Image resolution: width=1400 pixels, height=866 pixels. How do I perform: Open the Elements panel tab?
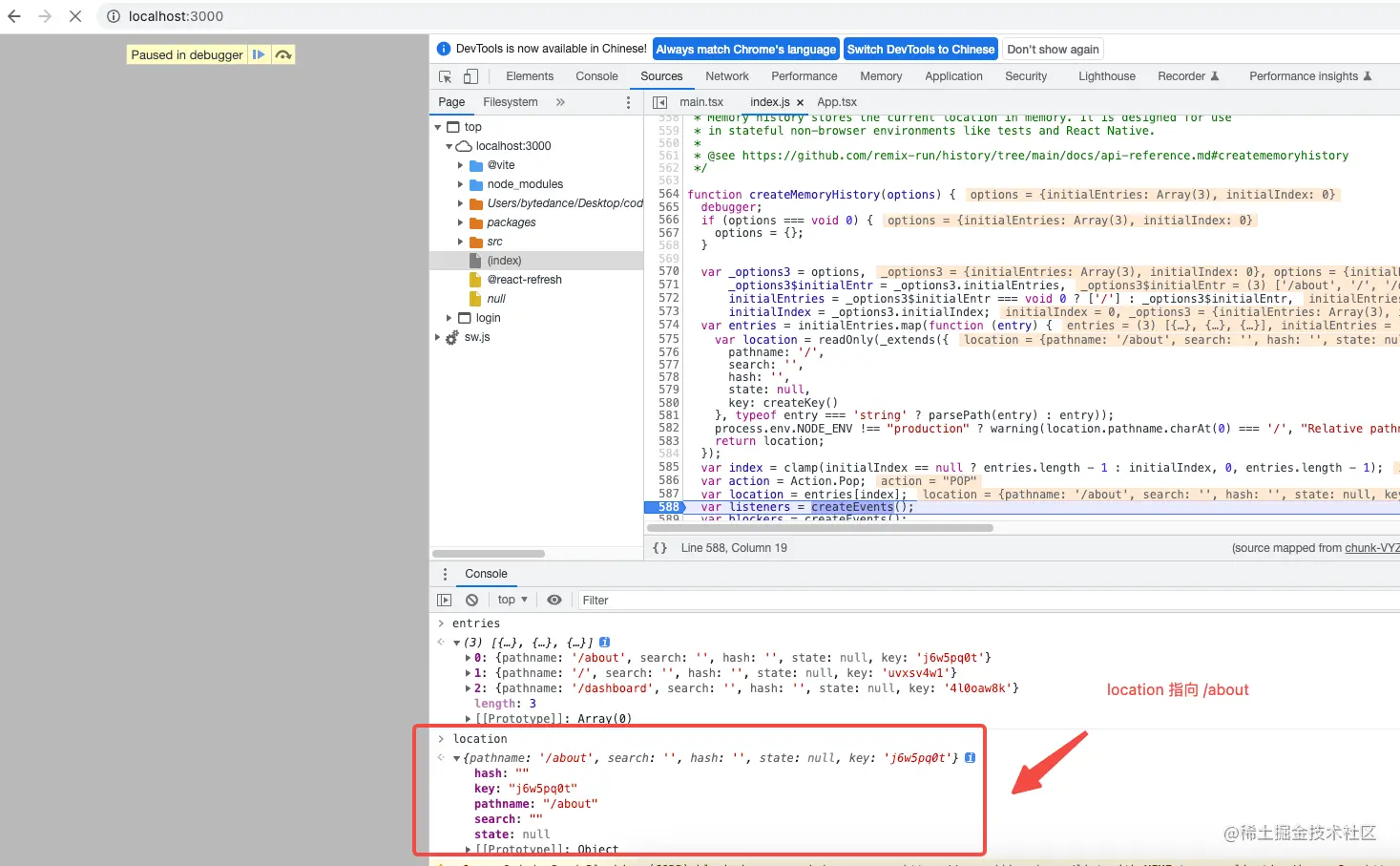tap(530, 76)
